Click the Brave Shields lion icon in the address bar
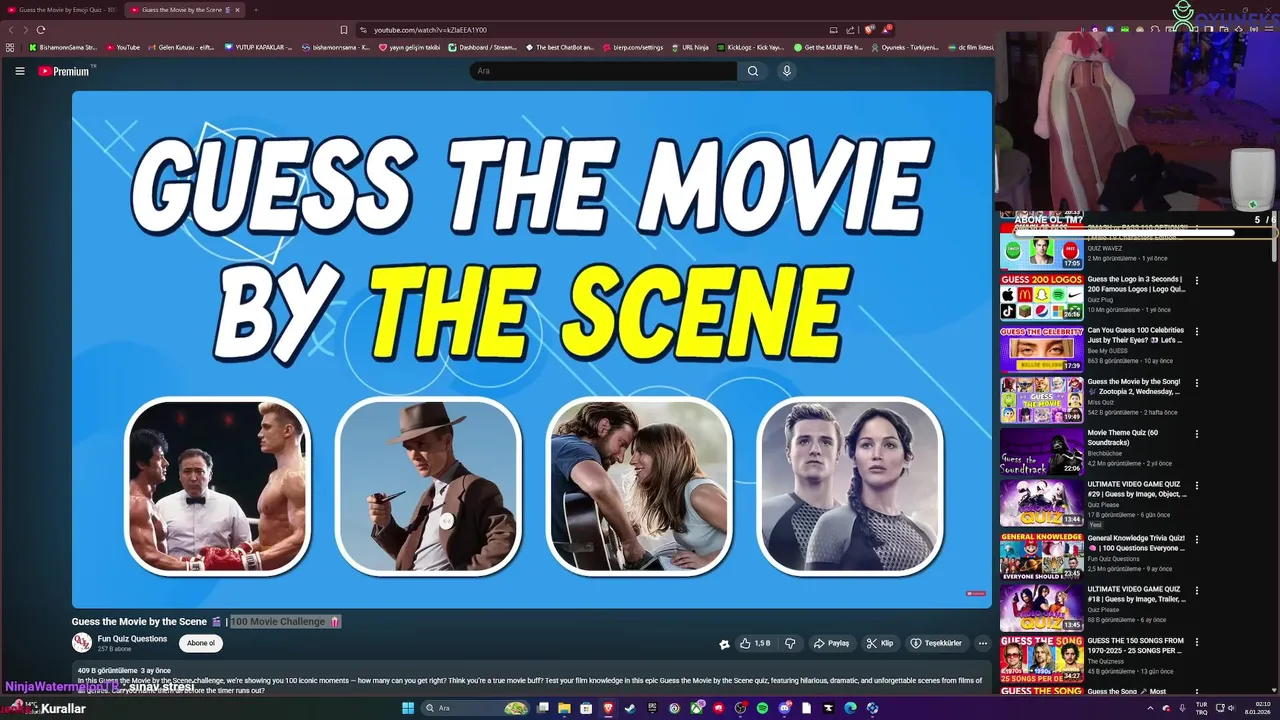Image resolution: width=1280 pixels, height=720 pixels. pyautogui.click(x=869, y=30)
